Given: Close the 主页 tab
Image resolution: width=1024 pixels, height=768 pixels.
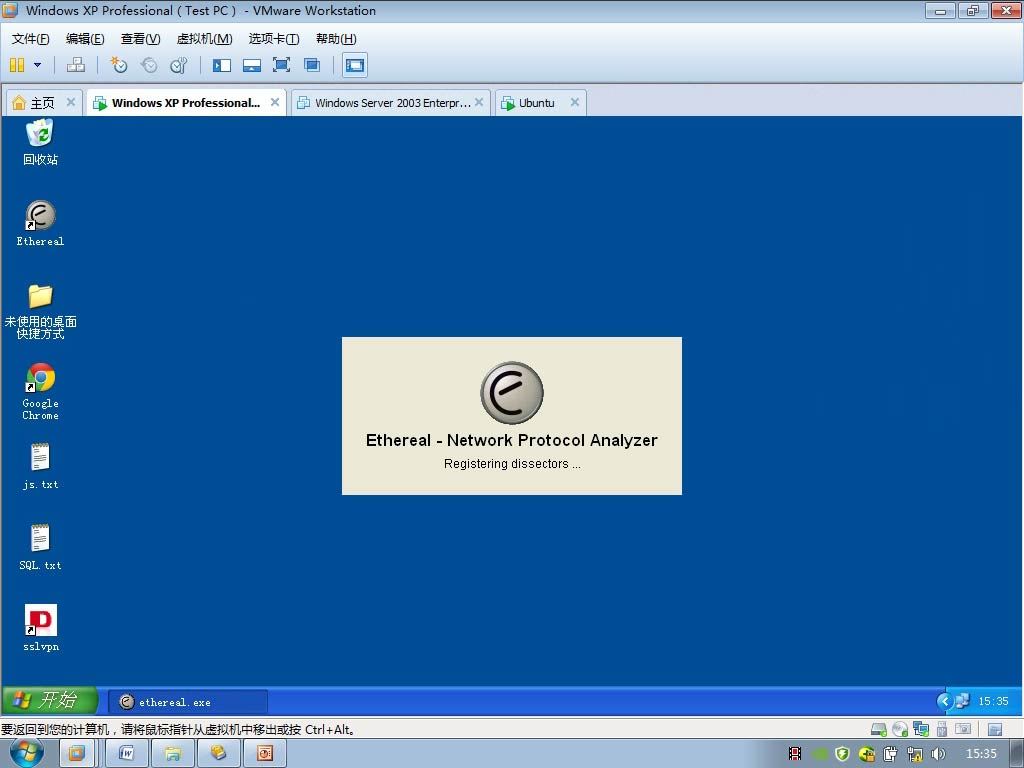Looking at the screenshot, I should click(71, 102).
